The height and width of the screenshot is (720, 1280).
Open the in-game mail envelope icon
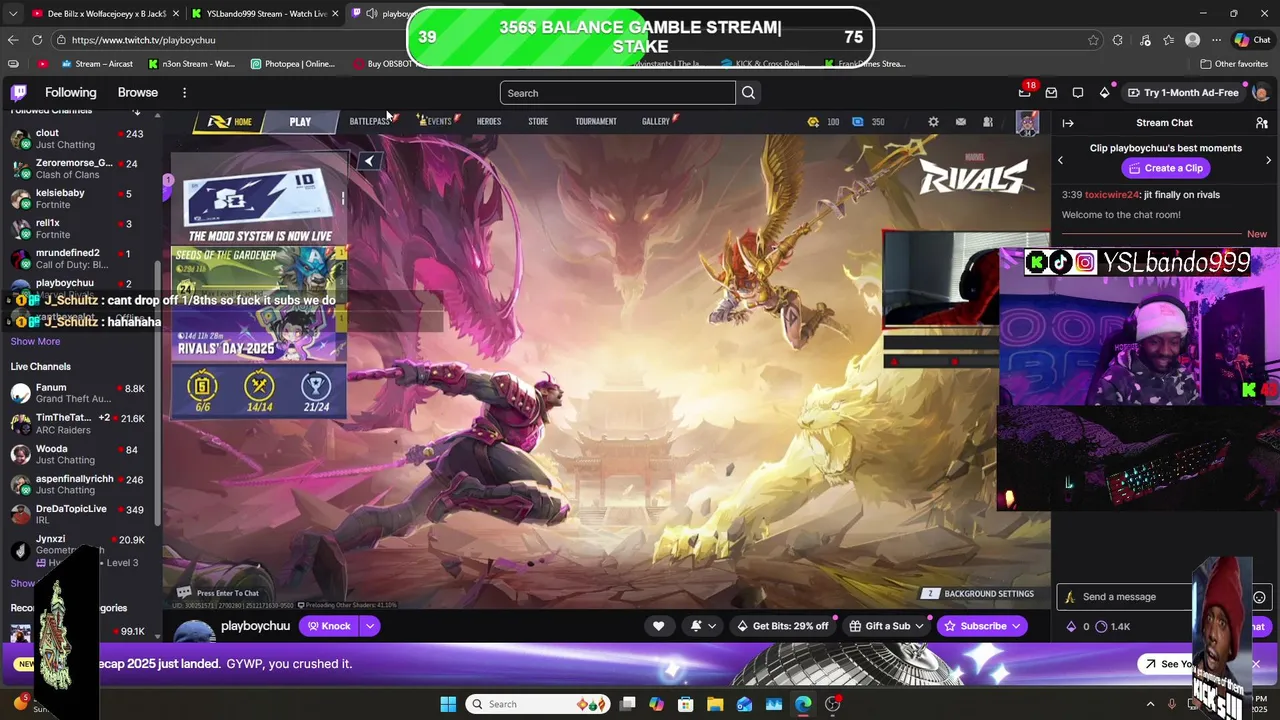961,122
